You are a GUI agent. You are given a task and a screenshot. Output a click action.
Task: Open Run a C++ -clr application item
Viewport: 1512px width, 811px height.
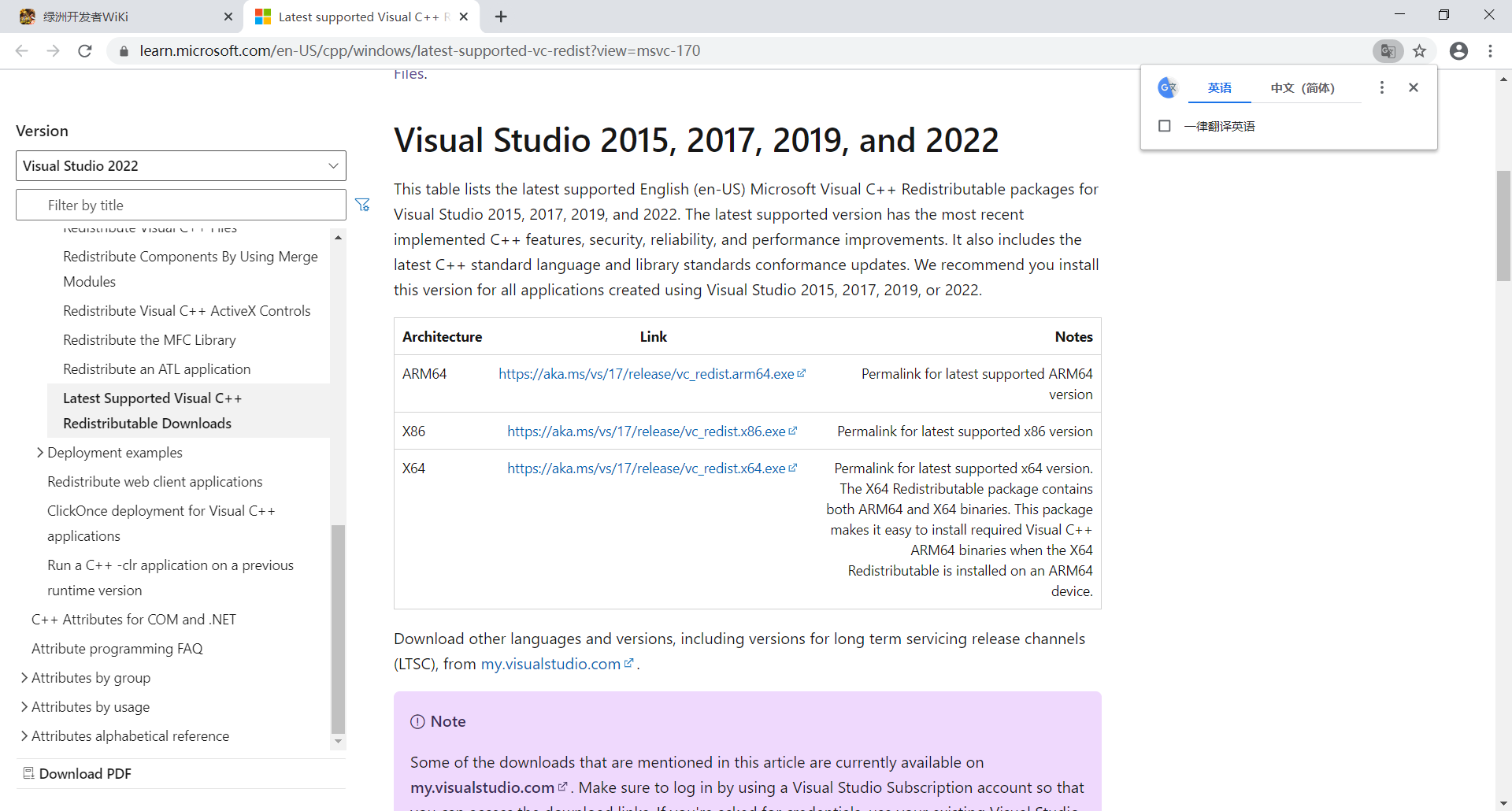170,578
